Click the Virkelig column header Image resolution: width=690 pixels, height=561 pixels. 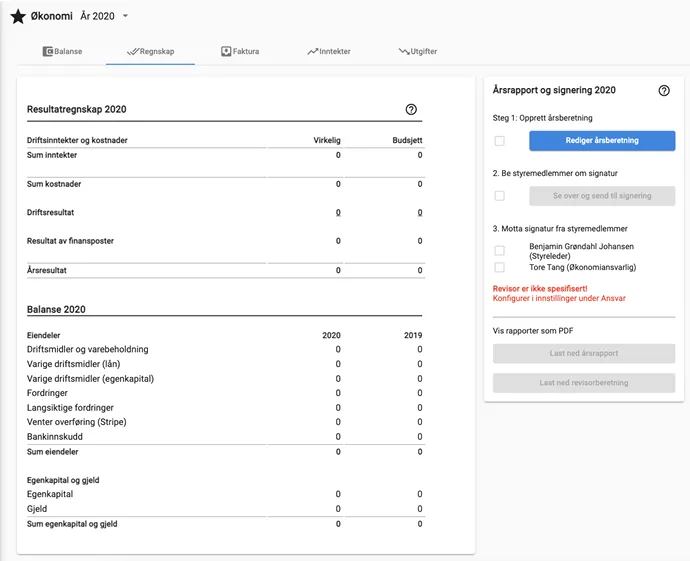[x=327, y=140]
